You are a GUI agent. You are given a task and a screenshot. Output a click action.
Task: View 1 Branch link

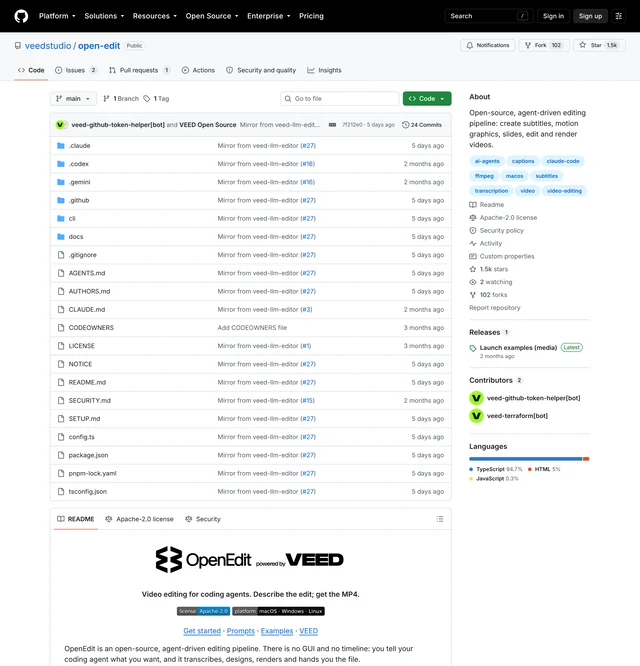coord(121,99)
